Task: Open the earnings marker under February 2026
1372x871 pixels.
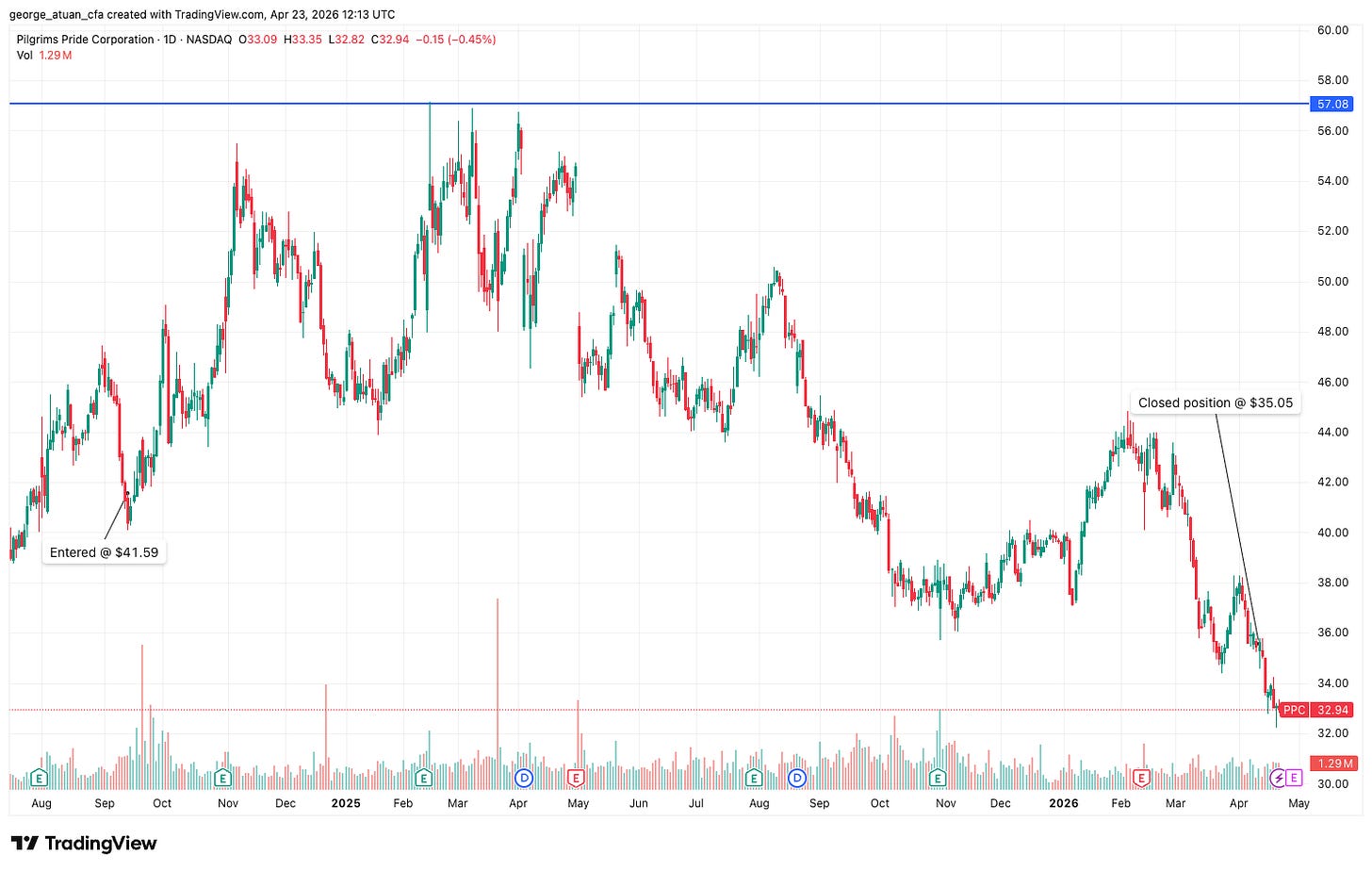Action: (1141, 779)
